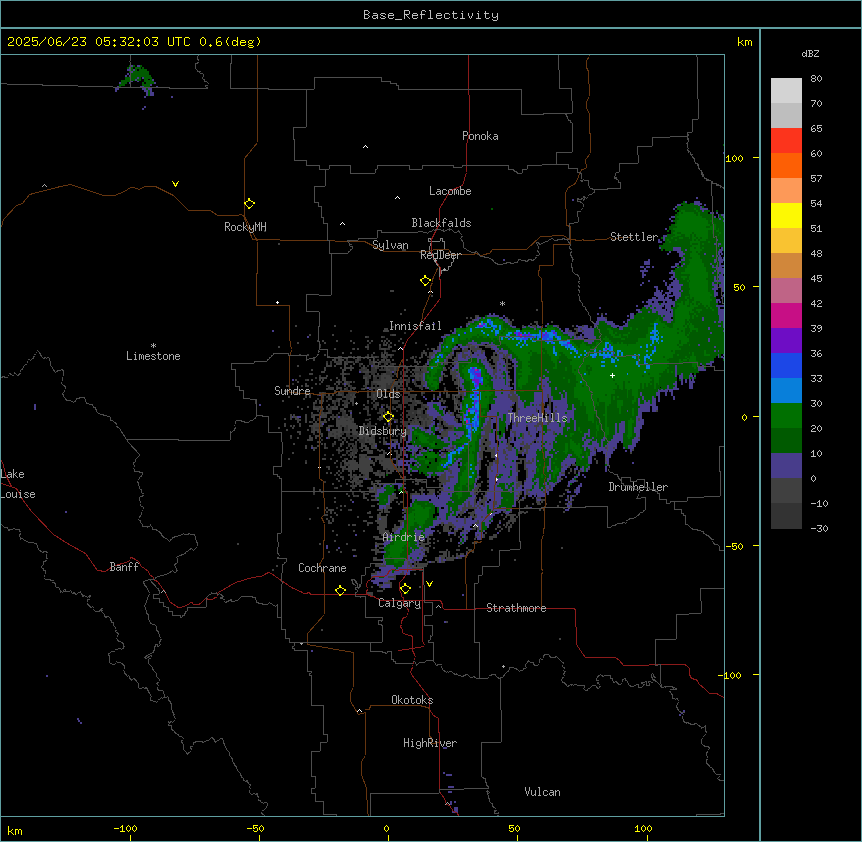Click the yellow diamond marker below Cochrane
The height and width of the screenshot is (842, 862).
pyautogui.click(x=340, y=590)
